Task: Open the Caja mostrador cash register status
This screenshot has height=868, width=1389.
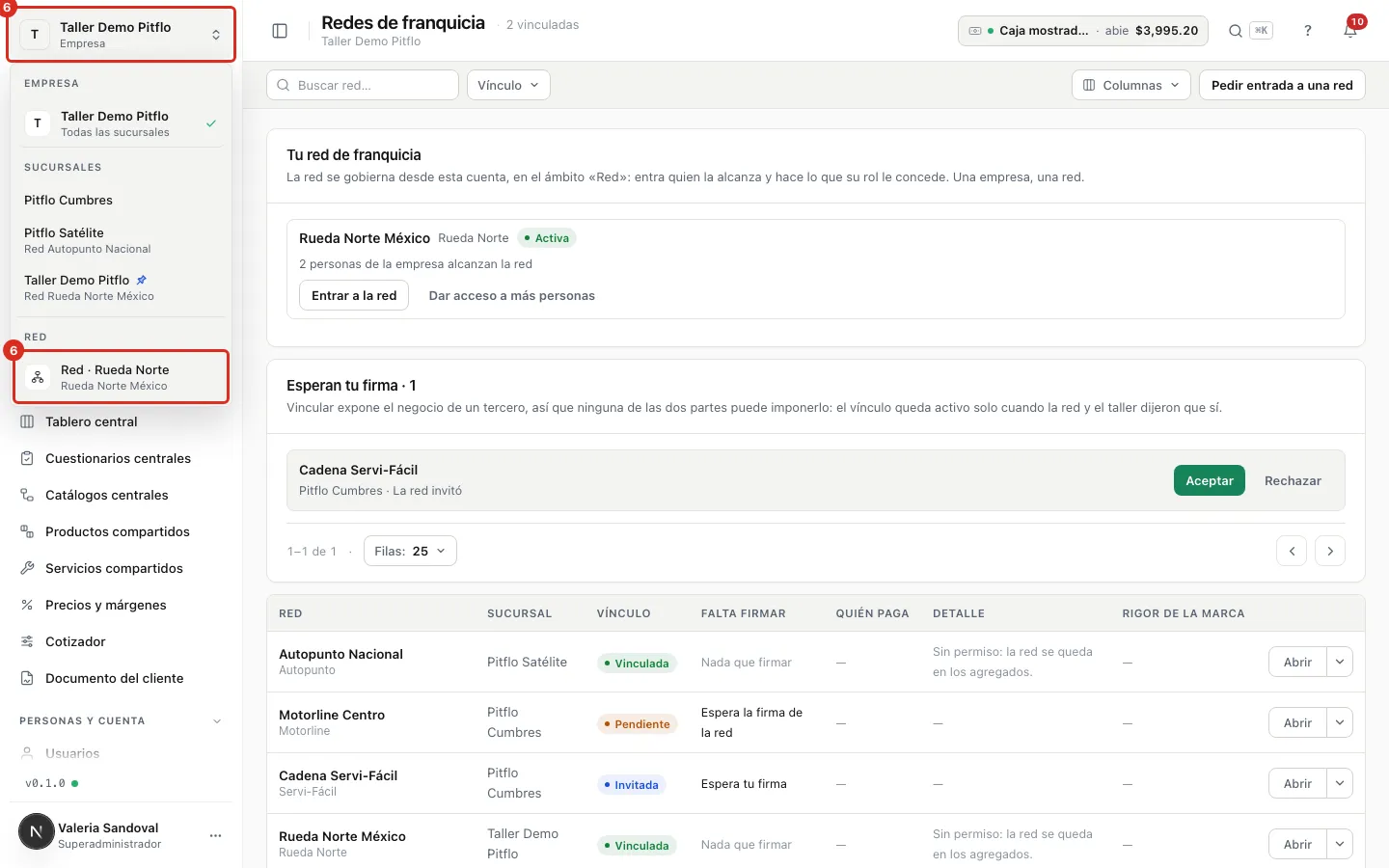Action: (1083, 31)
